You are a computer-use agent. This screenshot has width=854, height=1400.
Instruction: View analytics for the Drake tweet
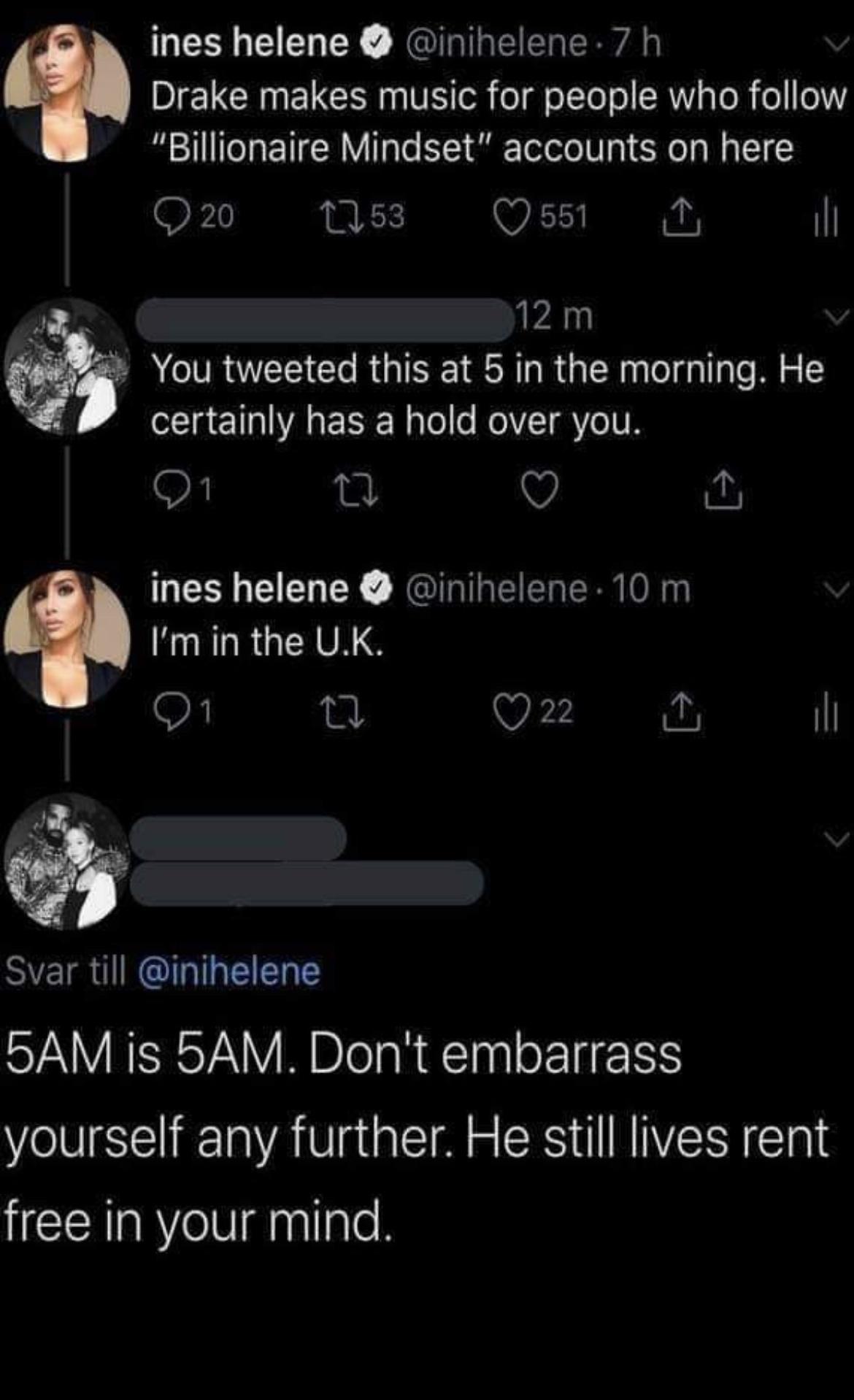tap(825, 215)
